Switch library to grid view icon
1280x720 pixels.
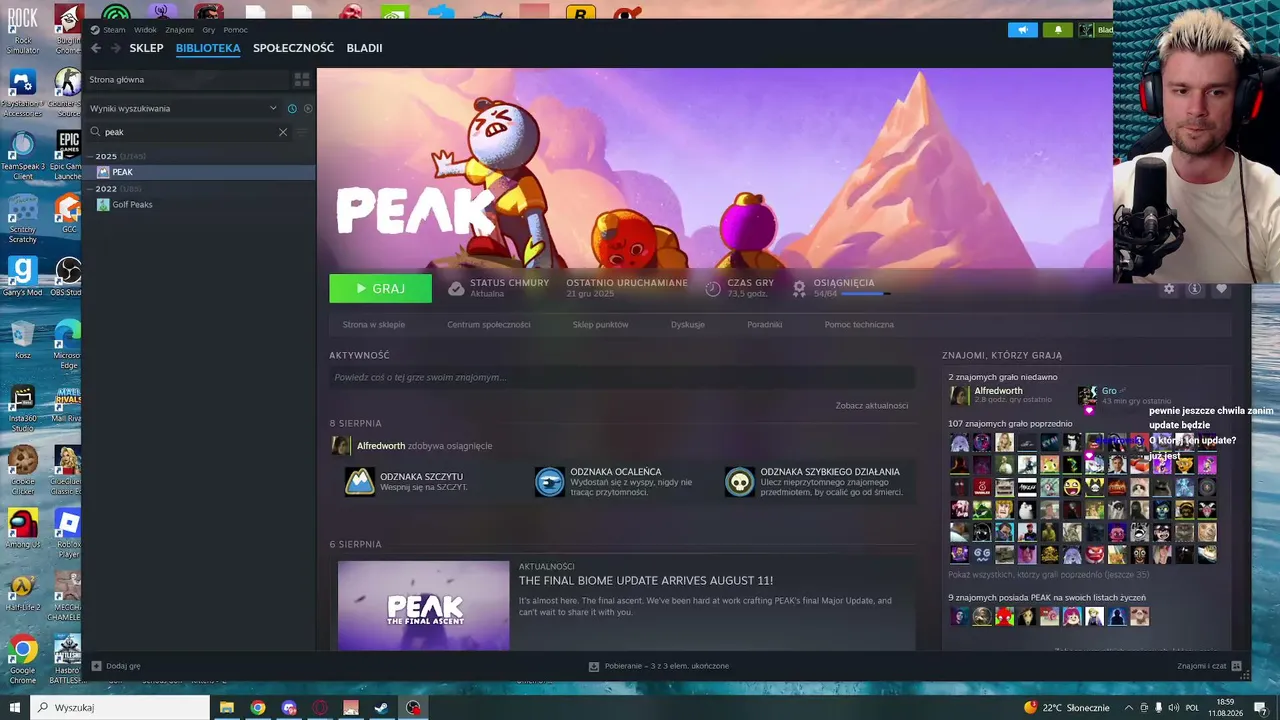(x=301, y=79)
